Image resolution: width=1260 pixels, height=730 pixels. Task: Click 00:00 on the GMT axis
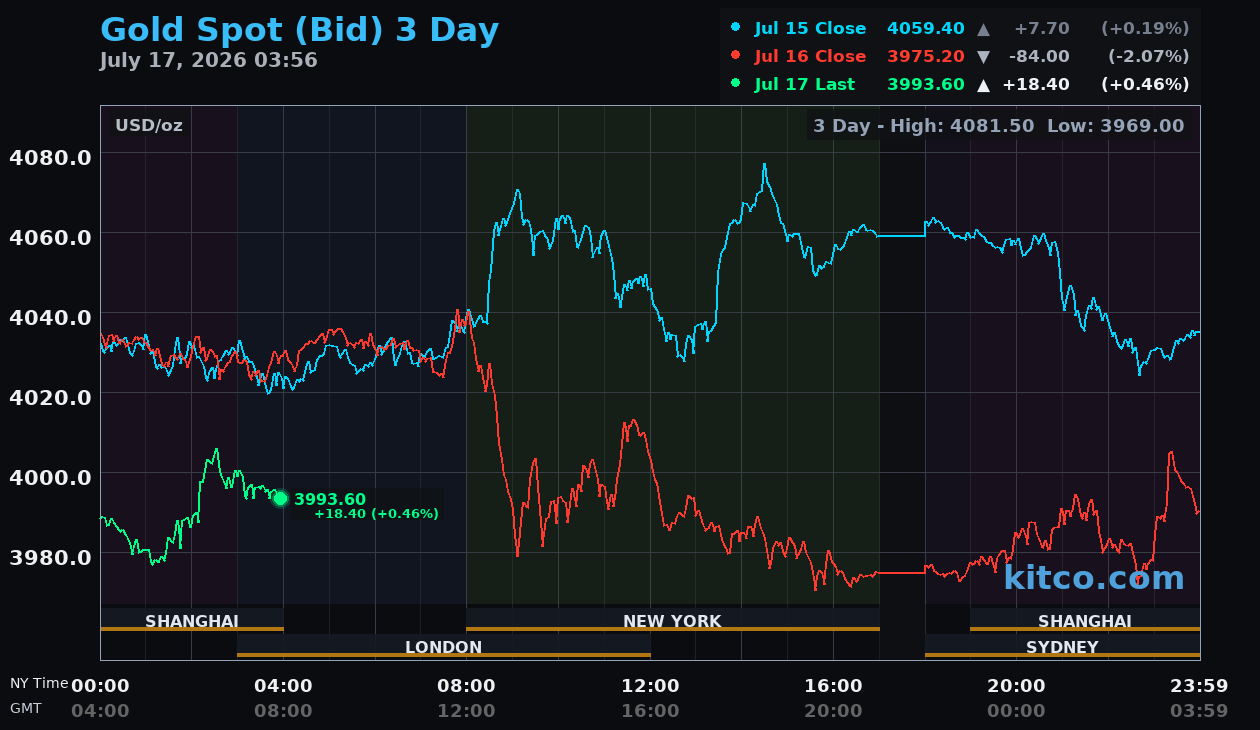(1016, 711)
